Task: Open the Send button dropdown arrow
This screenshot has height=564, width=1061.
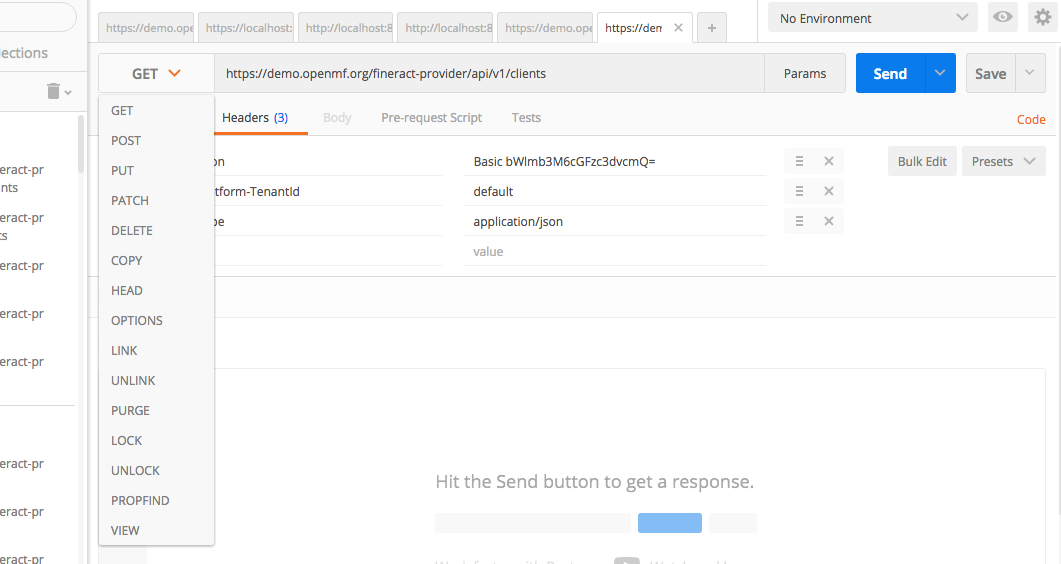Action: tap(940, 73)
